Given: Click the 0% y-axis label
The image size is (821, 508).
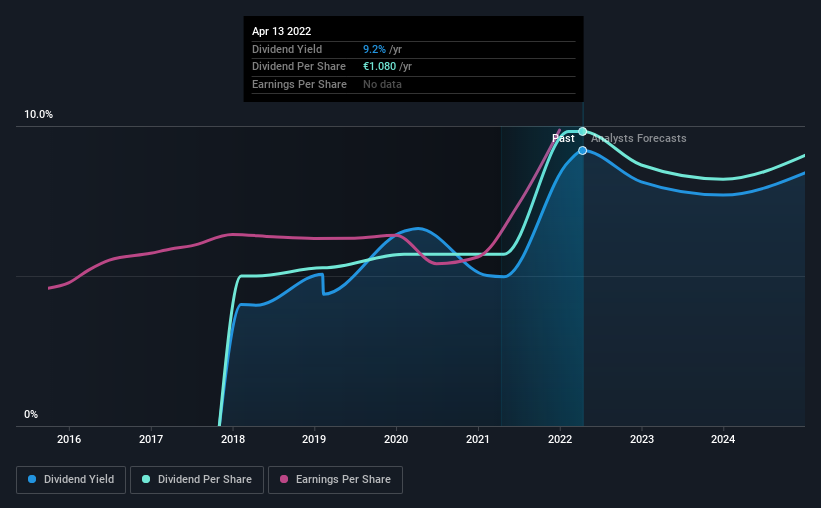Looking at the screenshot, I should click(31, 414).
